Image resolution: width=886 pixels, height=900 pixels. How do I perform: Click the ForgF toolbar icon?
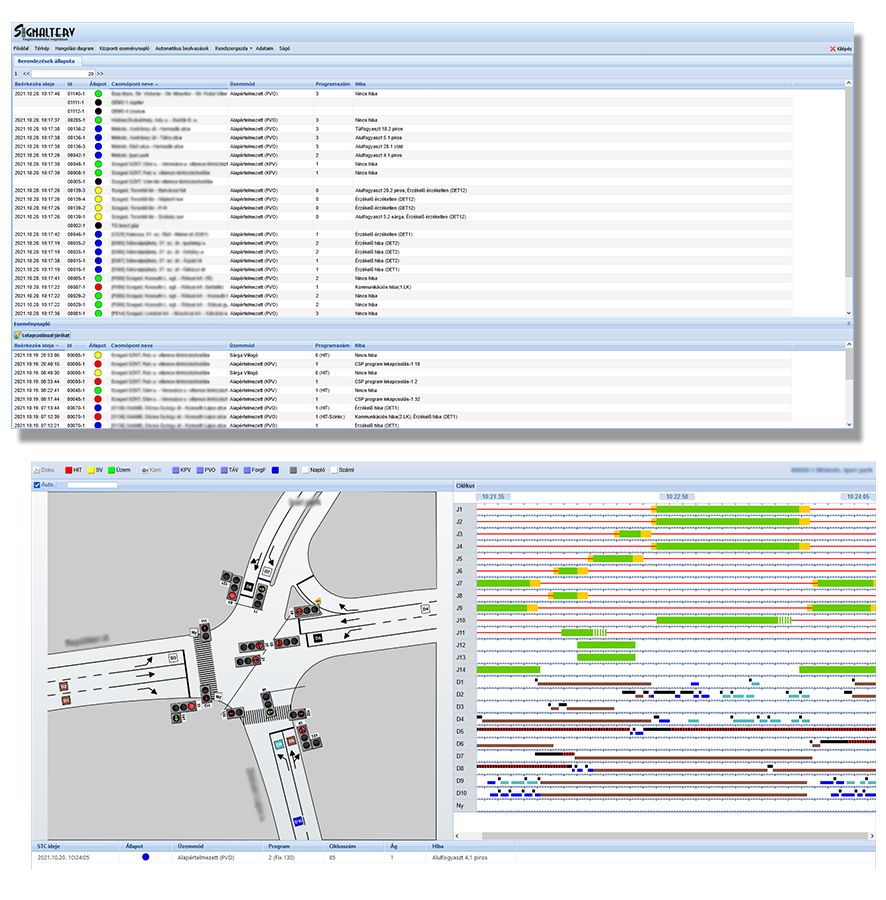tap(250, 469)
